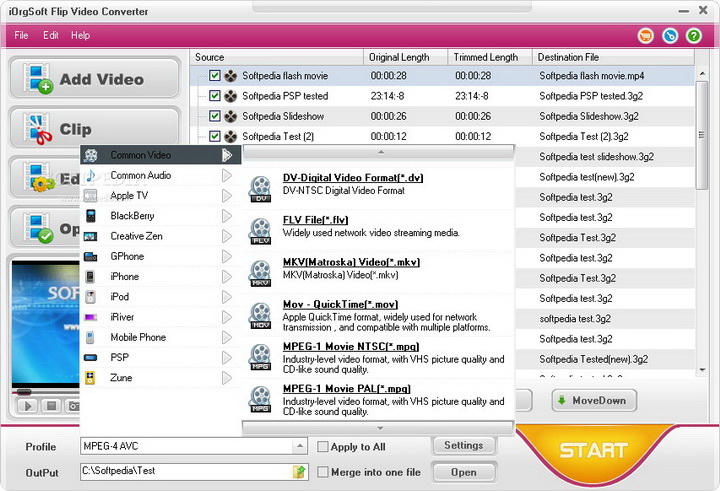This screenshot has width=720, height=491.
Task: Click the iPod device icon
Action: (x=90, y=297)
